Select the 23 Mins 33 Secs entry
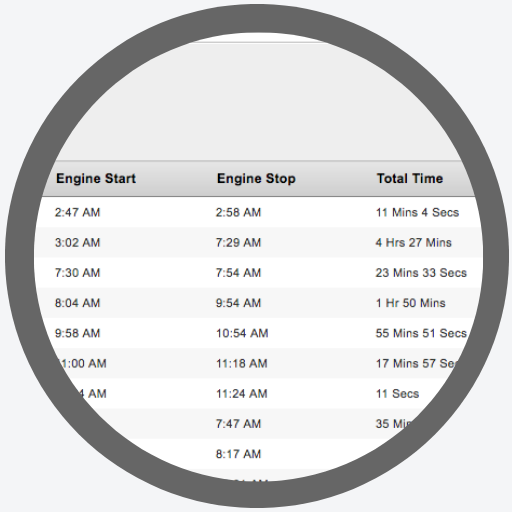The image size is (512, 512). point(421,273)
